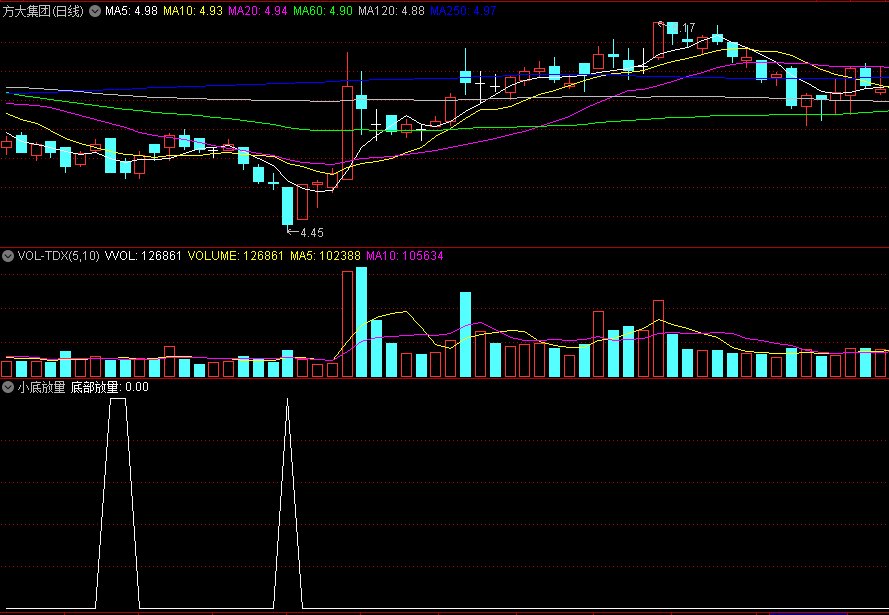Viewport: 889px width, 615px height.
Task: Select the MA120: 4.88 label
Action: (x=392, y=10)
